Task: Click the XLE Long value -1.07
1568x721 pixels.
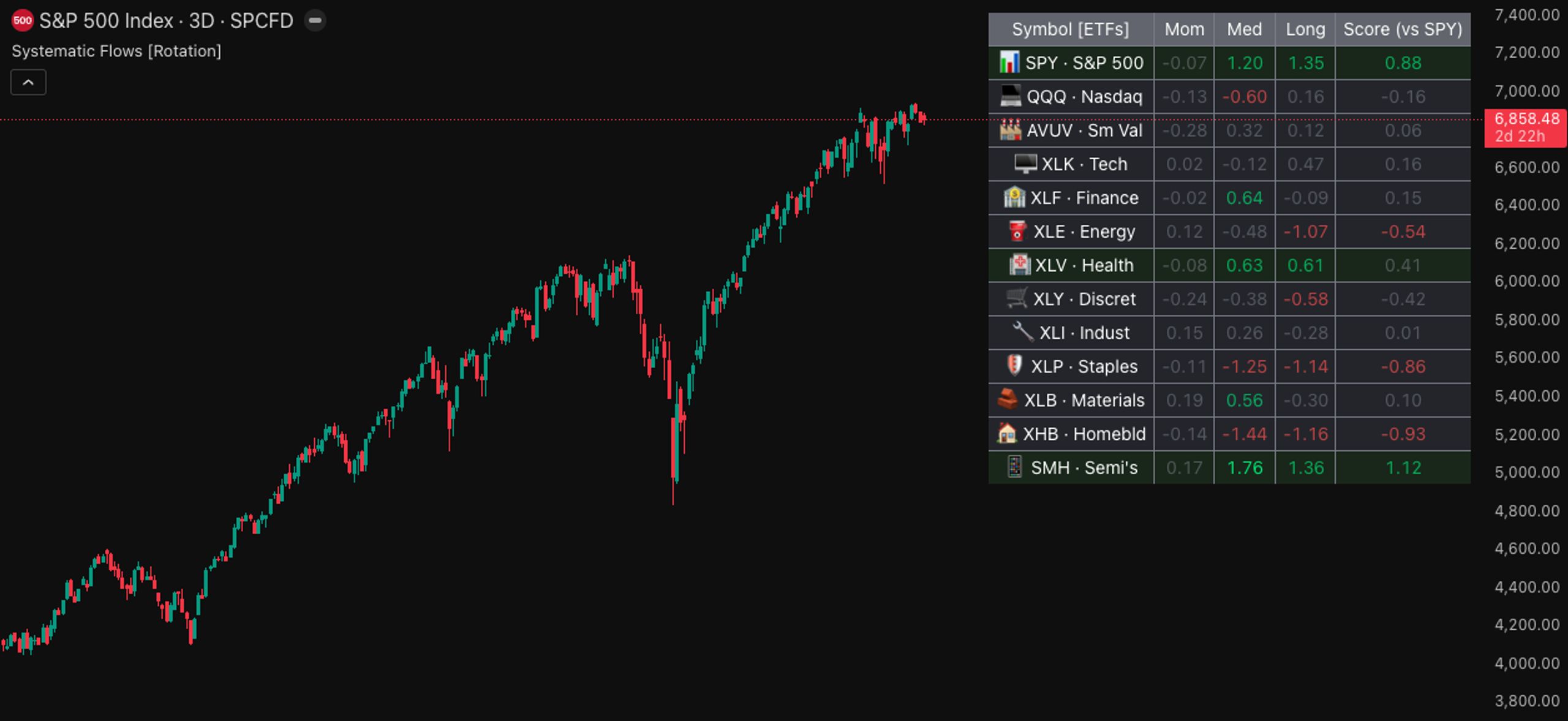Action: click(1306, 232)
